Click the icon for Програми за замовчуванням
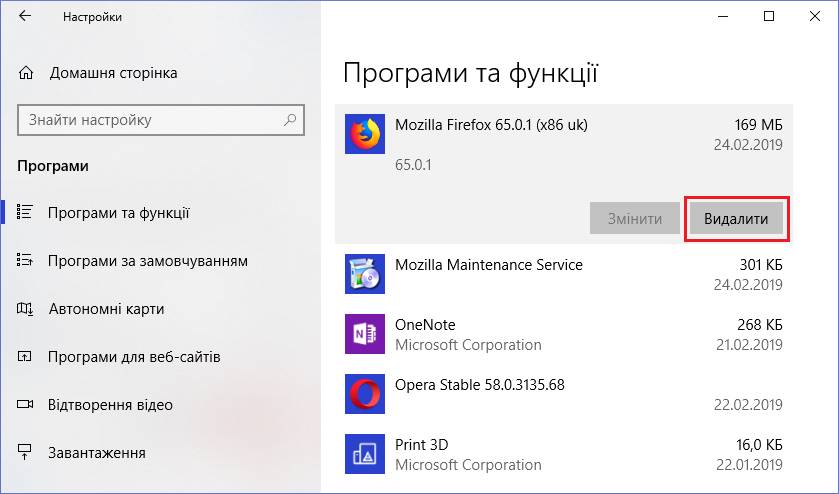 [x=25, y=260]
